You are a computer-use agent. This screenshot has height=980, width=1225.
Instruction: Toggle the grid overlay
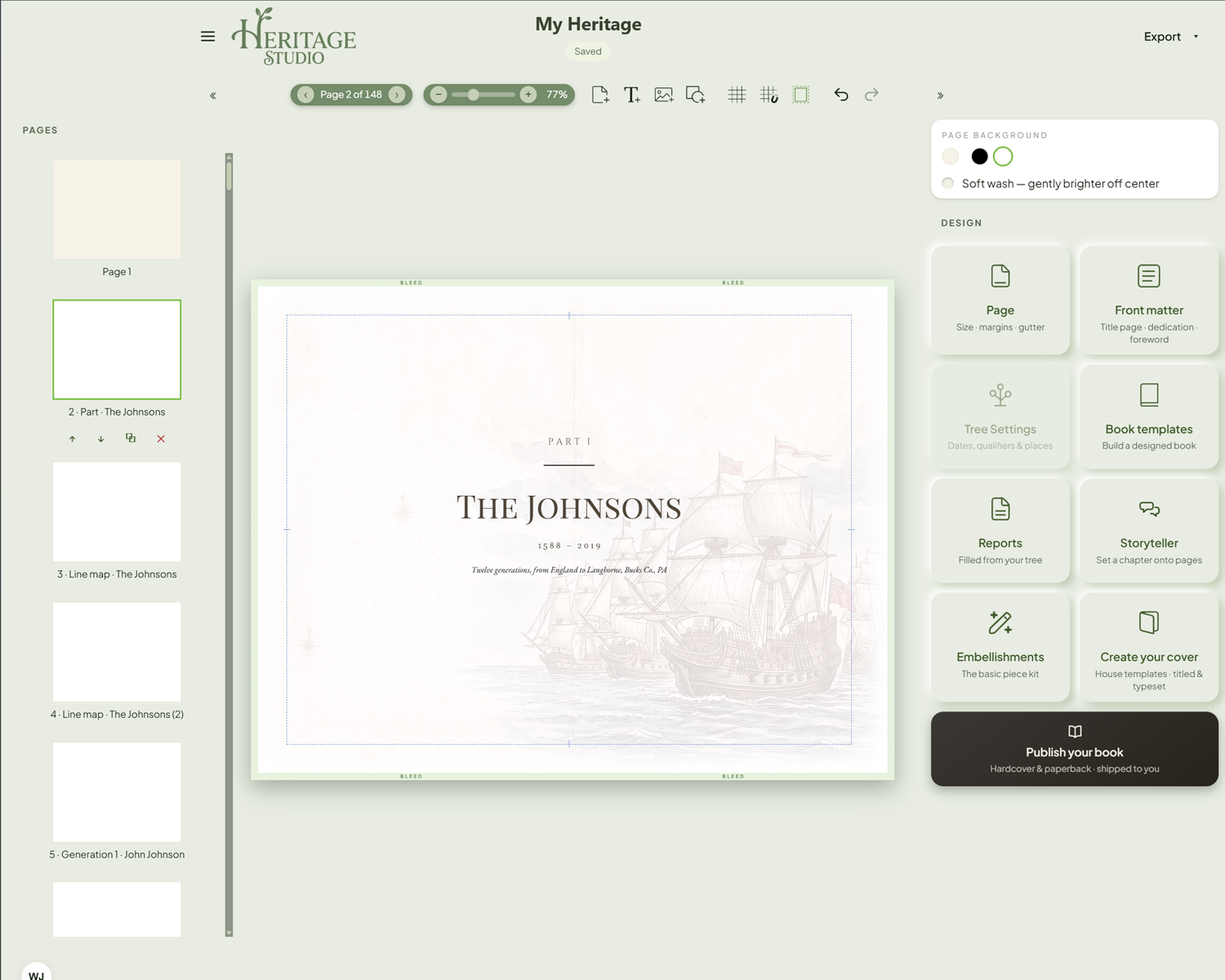(737, 95)
